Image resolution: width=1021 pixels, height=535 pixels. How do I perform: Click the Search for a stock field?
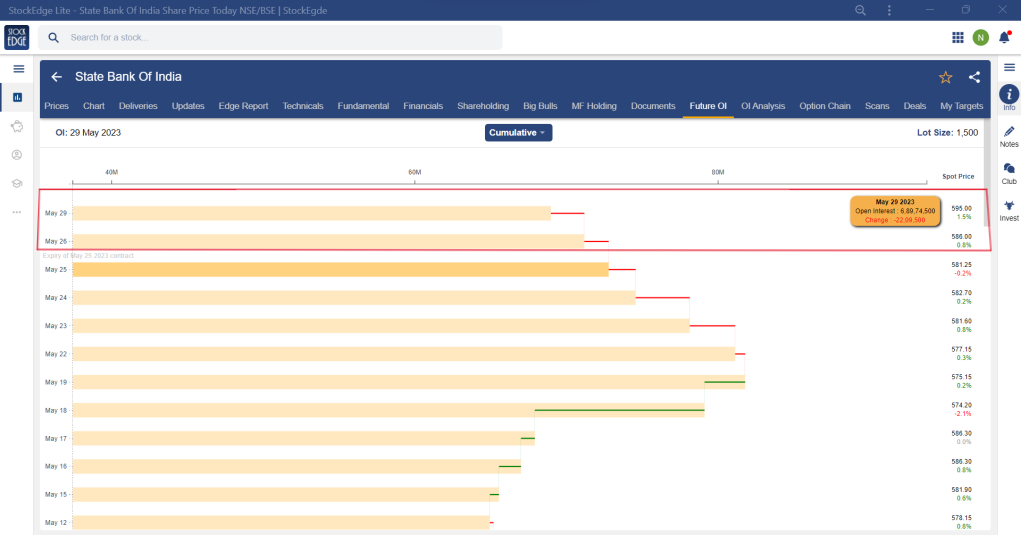point(270,38)
